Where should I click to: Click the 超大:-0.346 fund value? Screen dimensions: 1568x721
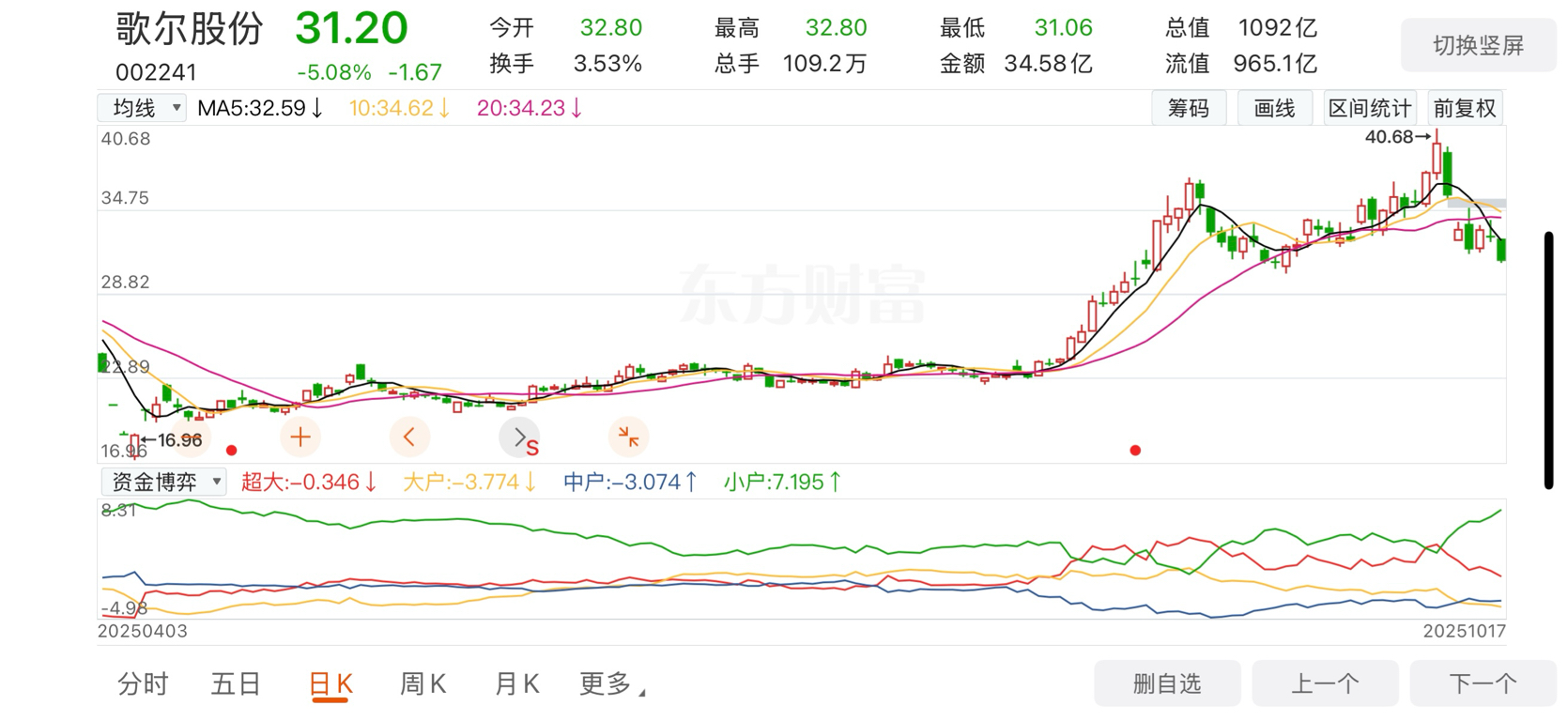tap(309, 482)
